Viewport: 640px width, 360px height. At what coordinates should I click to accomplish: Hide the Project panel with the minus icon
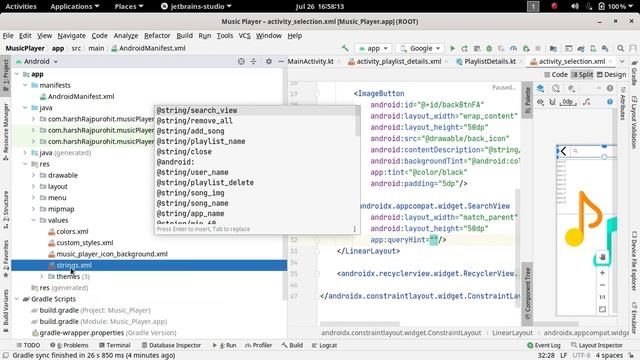[x=281, y=61]
